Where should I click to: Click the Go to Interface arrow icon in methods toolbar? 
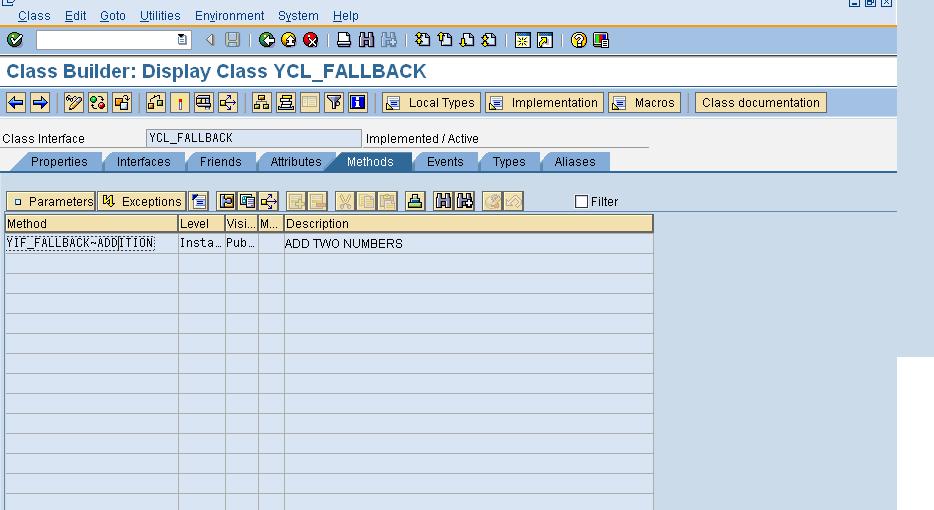(x=269, y=201)
